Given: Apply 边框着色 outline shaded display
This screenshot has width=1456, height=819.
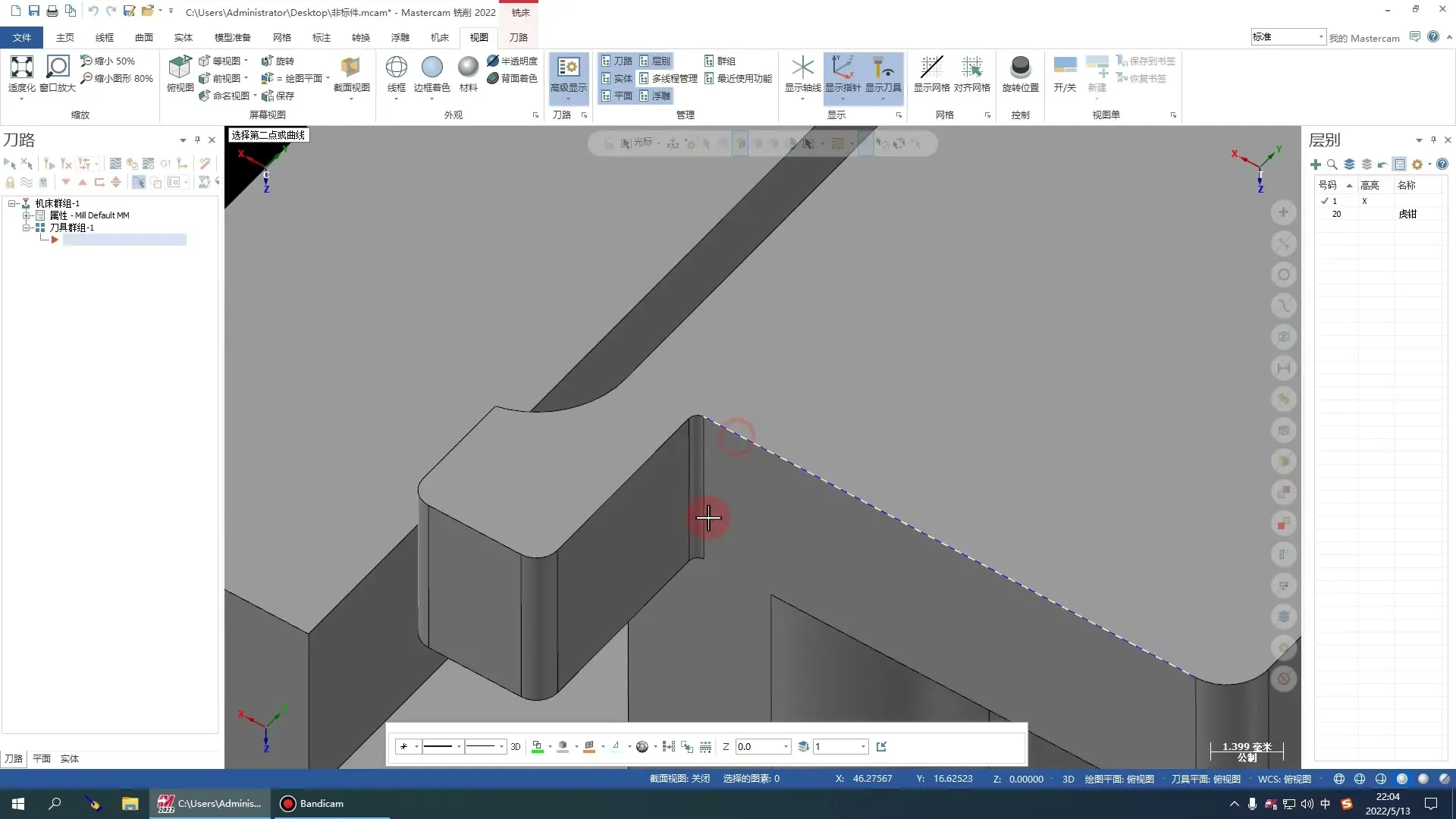Looking at the screenshot, I should click(x=431, y=68).
